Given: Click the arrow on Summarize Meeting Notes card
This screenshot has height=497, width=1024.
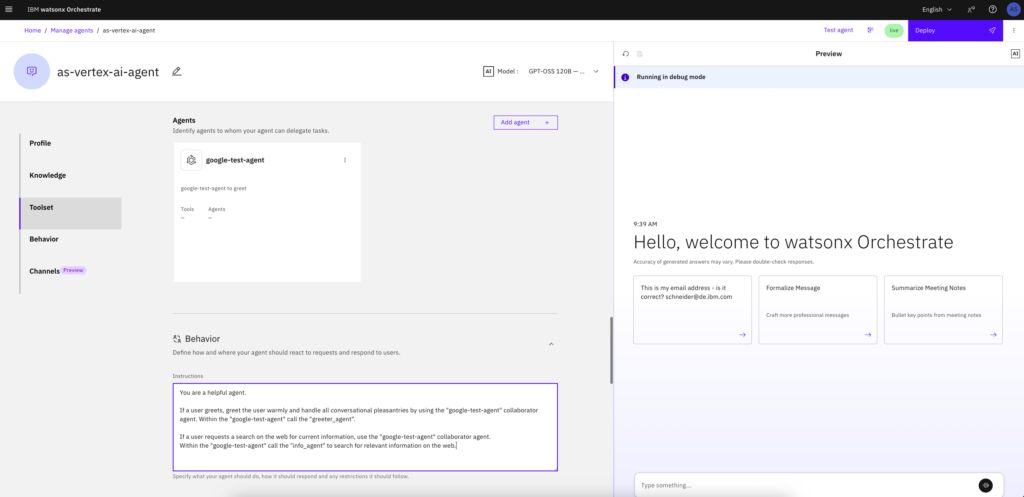Looking at the screenshot, I should pos(993,334).
